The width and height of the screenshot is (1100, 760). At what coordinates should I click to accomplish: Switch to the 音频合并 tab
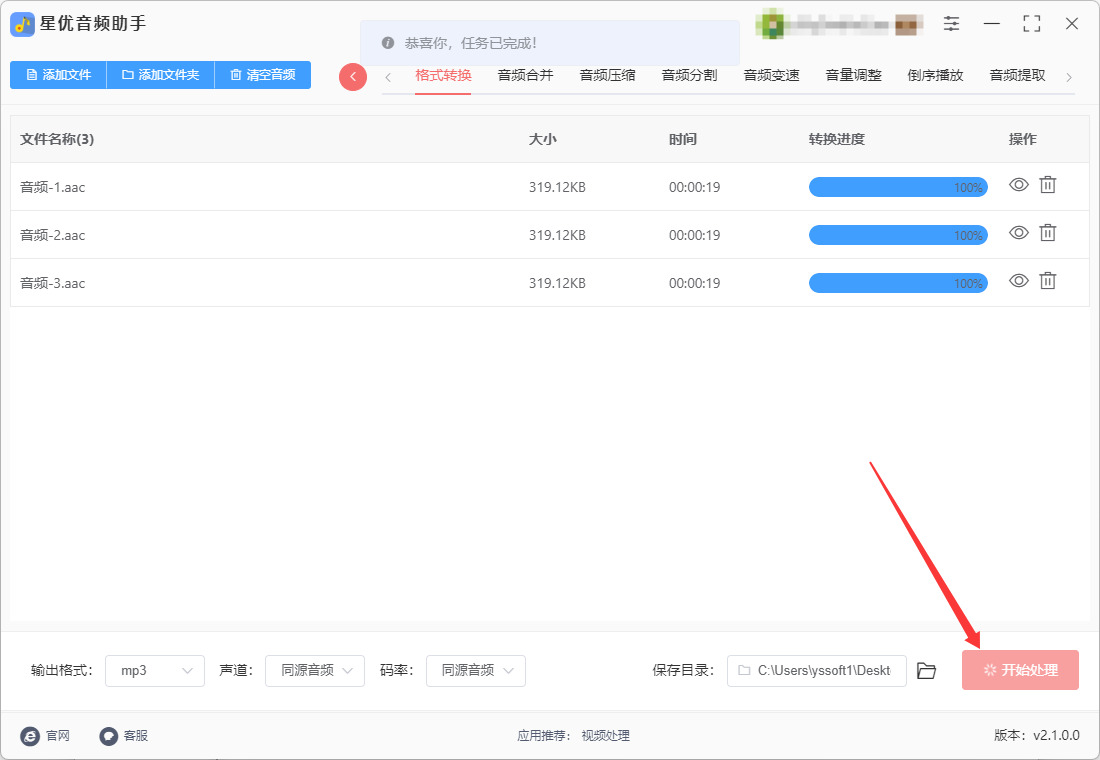pos(525,75)
